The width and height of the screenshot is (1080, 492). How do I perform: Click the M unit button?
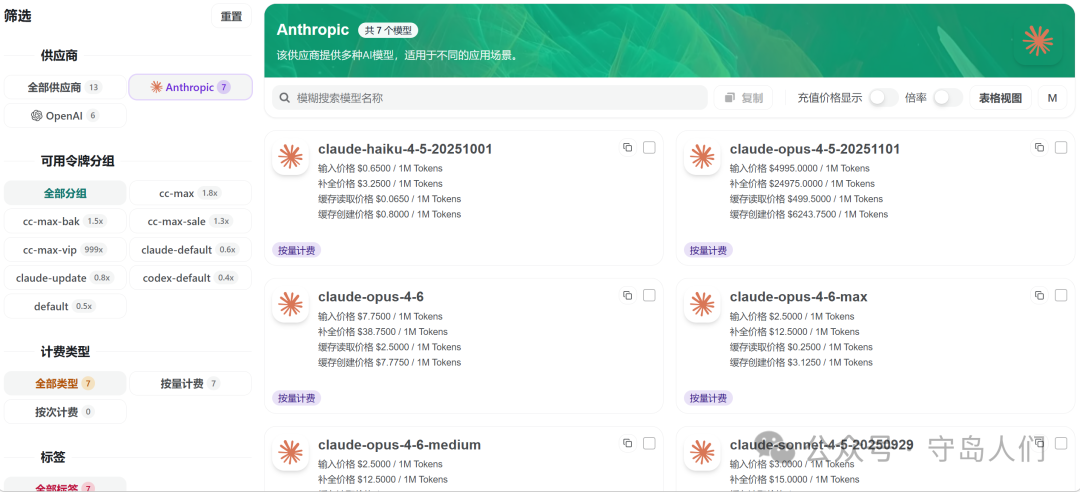(x=1052, y=98)
